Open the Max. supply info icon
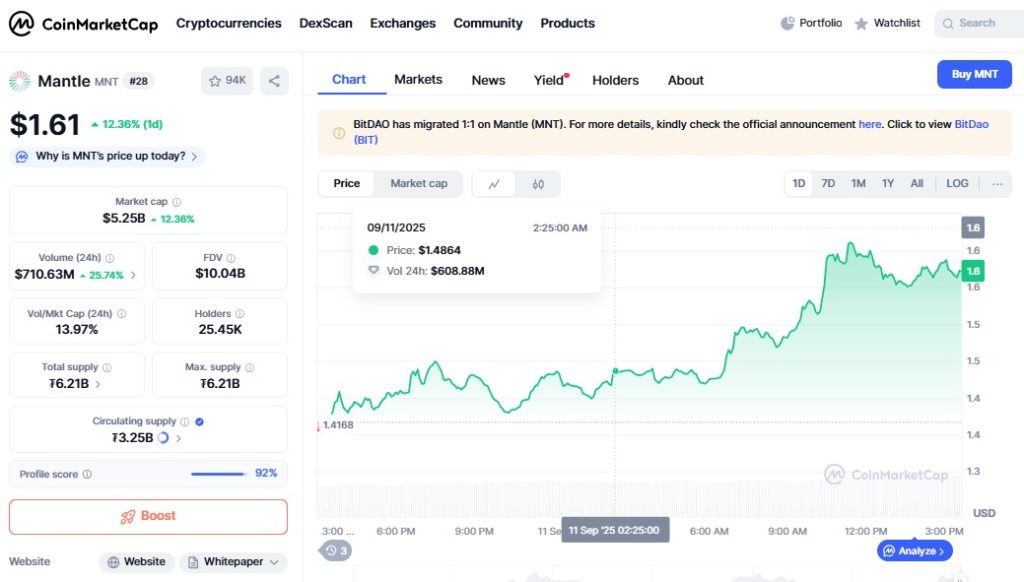The height and width of the screenshot is (582, 1024). (249, 367)
